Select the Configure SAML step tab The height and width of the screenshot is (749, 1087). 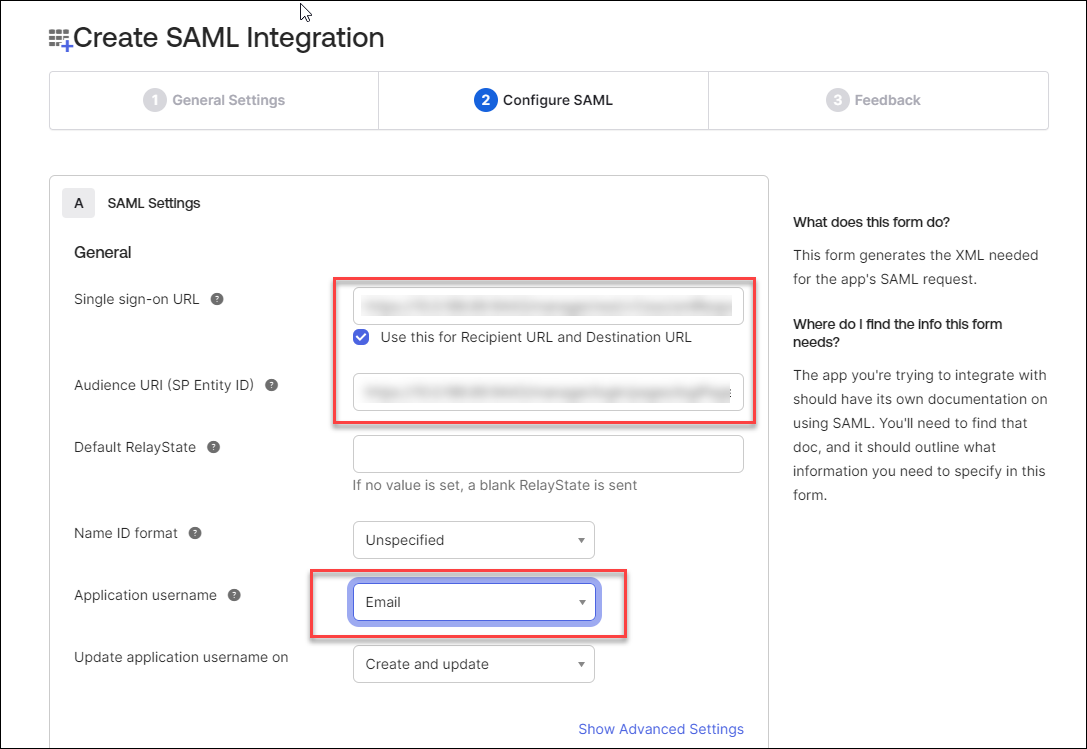pyautogui.click(x=543, y=100)
